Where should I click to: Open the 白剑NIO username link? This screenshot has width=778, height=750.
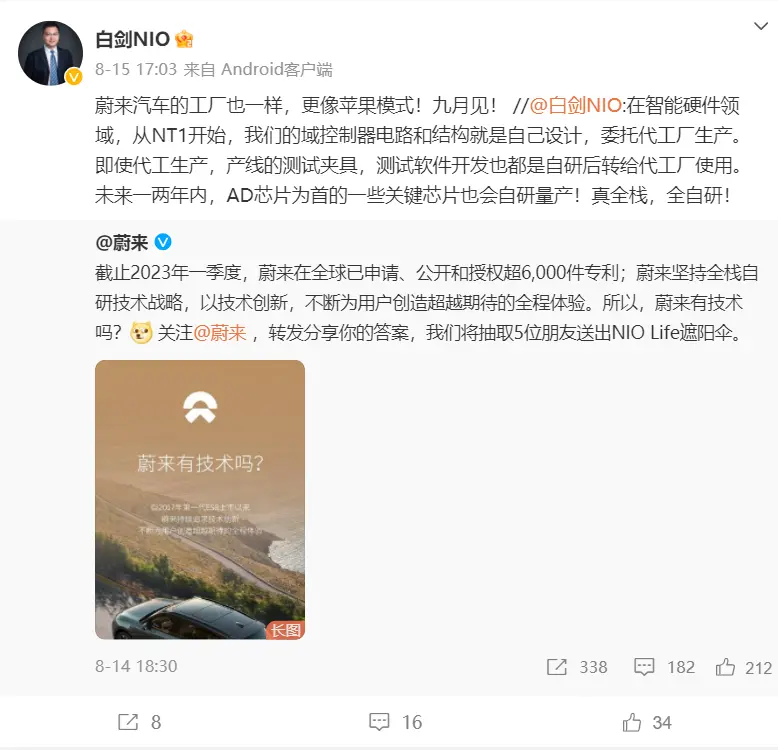pos(132,39)
